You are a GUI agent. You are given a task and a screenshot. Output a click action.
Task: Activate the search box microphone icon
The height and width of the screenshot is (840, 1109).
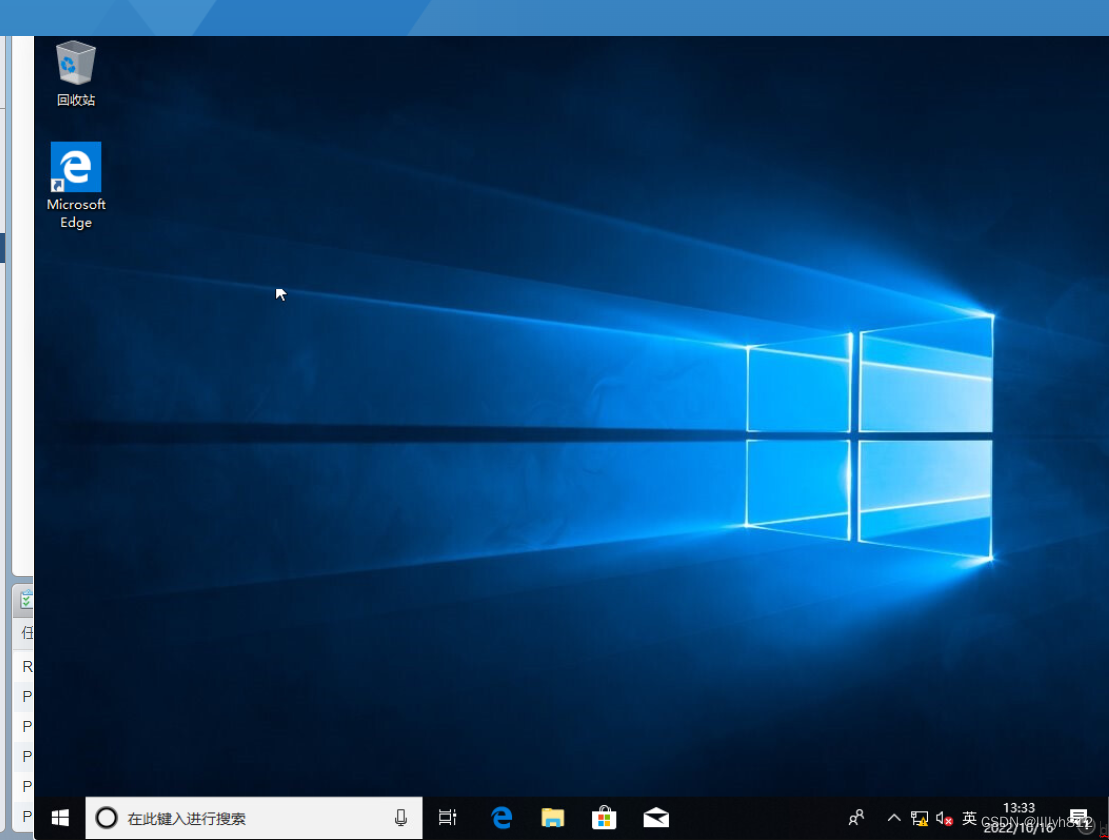click(400, 818)
